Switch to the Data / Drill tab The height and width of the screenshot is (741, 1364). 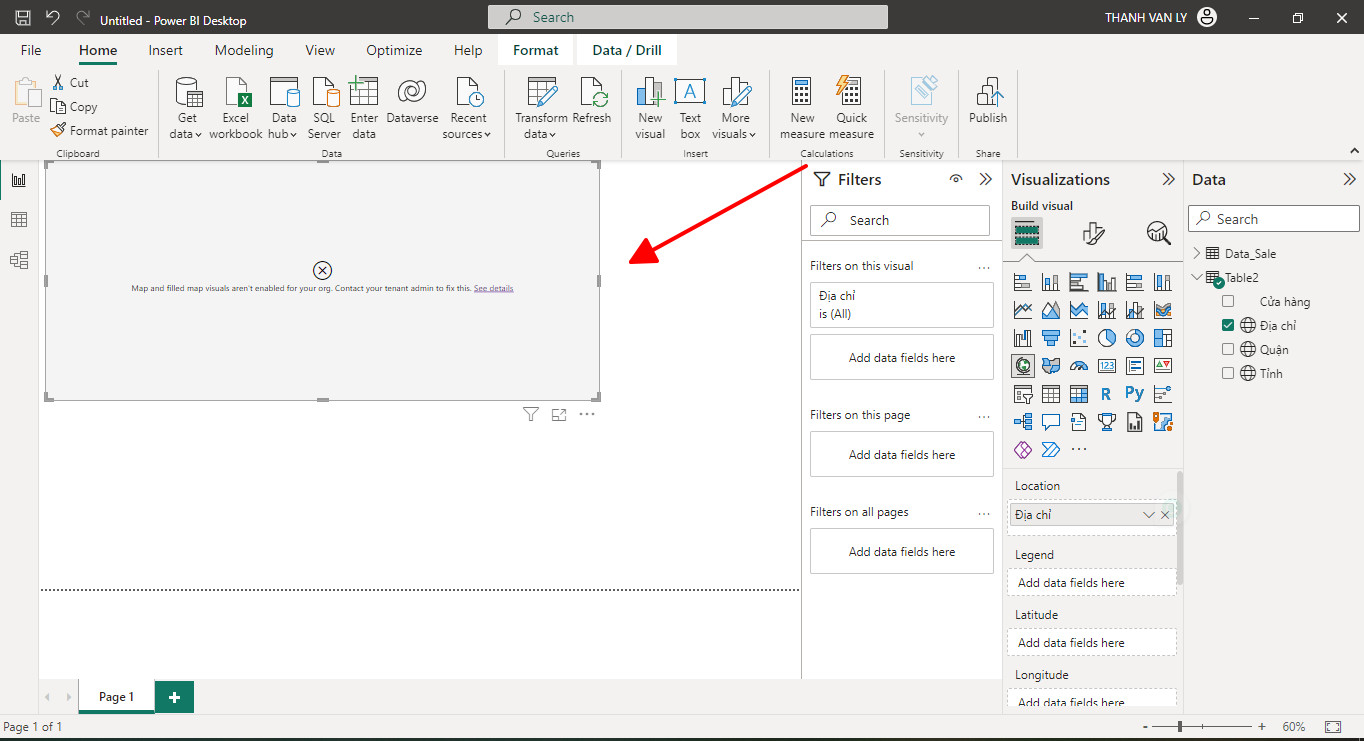coord(627,50)
